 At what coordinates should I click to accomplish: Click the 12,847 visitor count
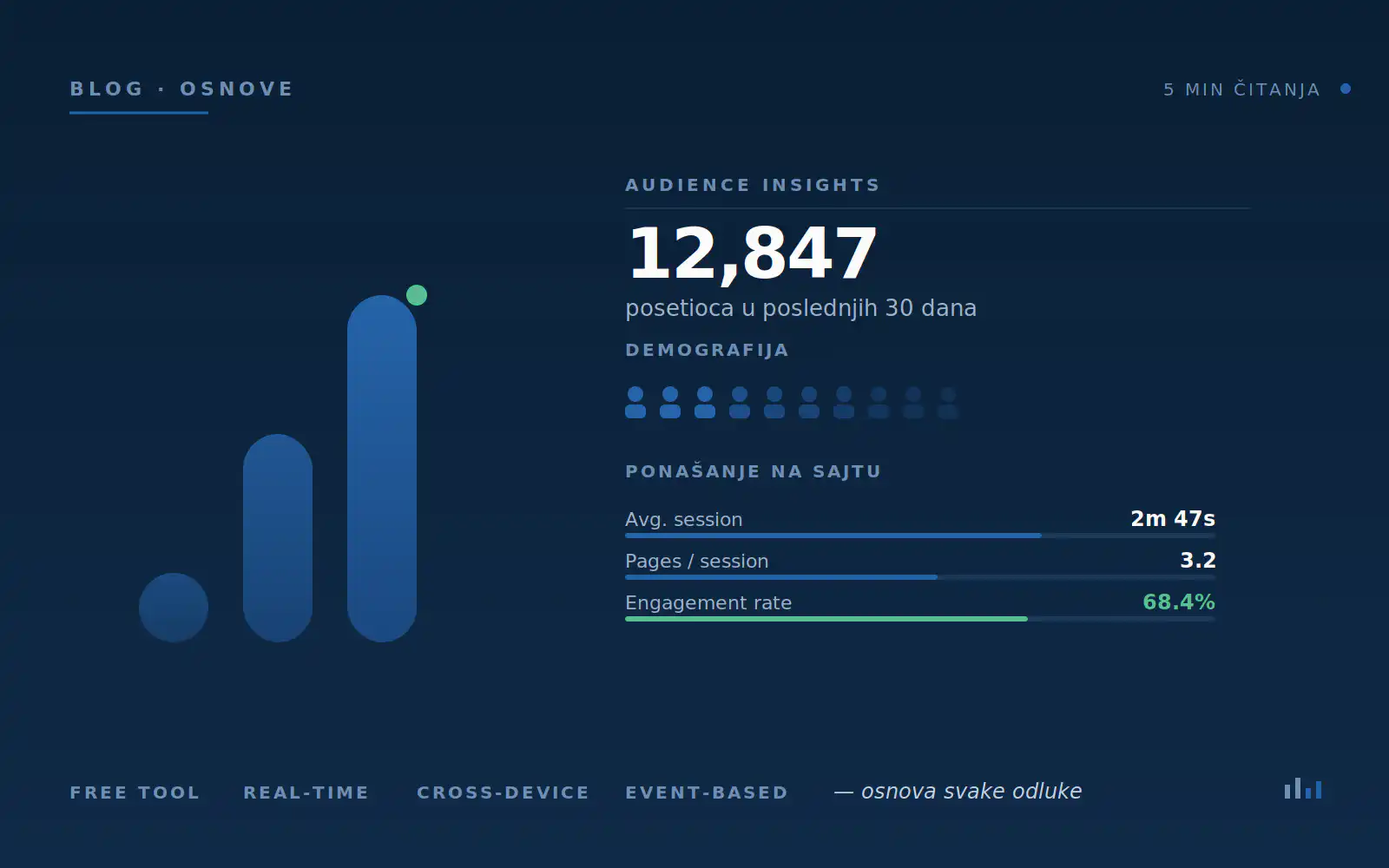(752, 253)
